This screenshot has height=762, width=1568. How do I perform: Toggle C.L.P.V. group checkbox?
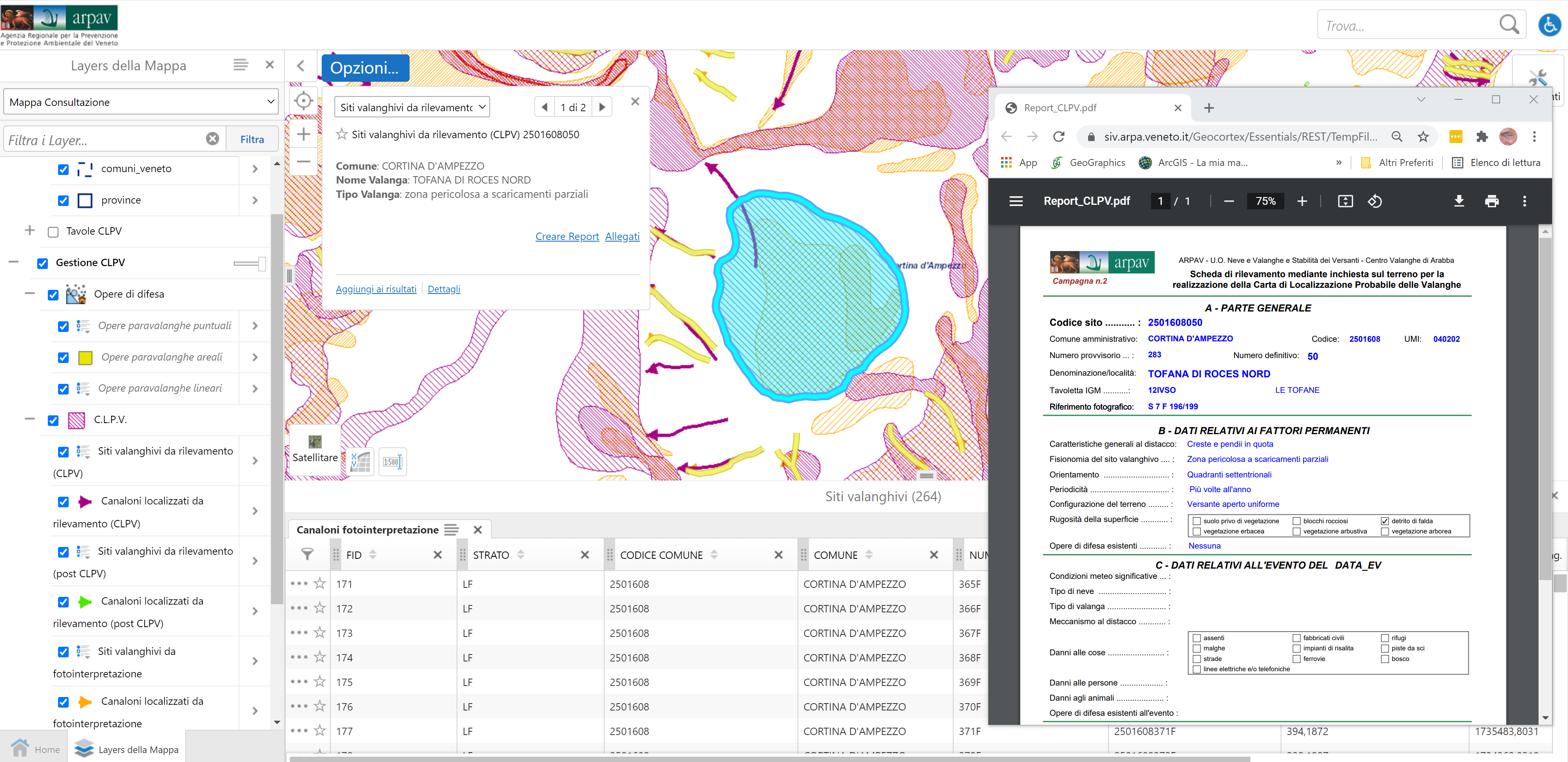[x=53, y=420]
